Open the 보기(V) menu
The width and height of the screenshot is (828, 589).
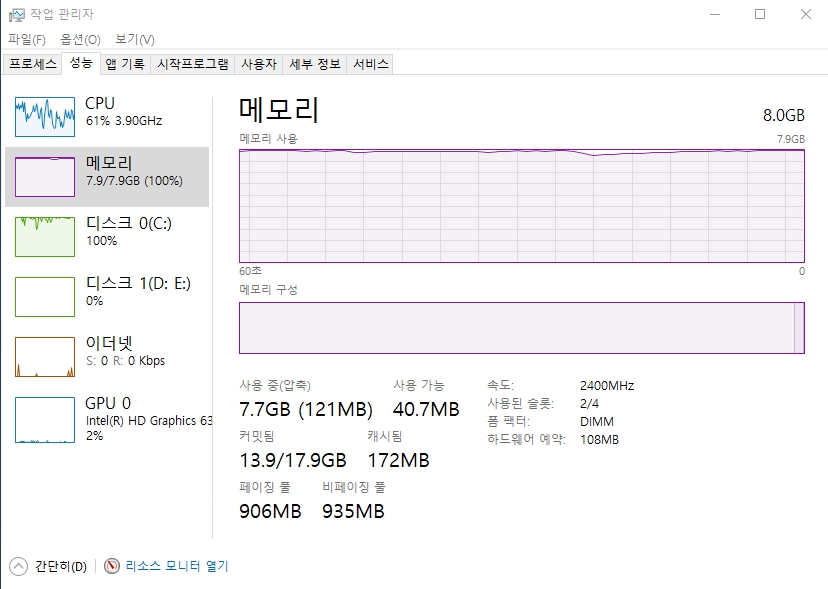pyautogui.click(x=134, y=39)
